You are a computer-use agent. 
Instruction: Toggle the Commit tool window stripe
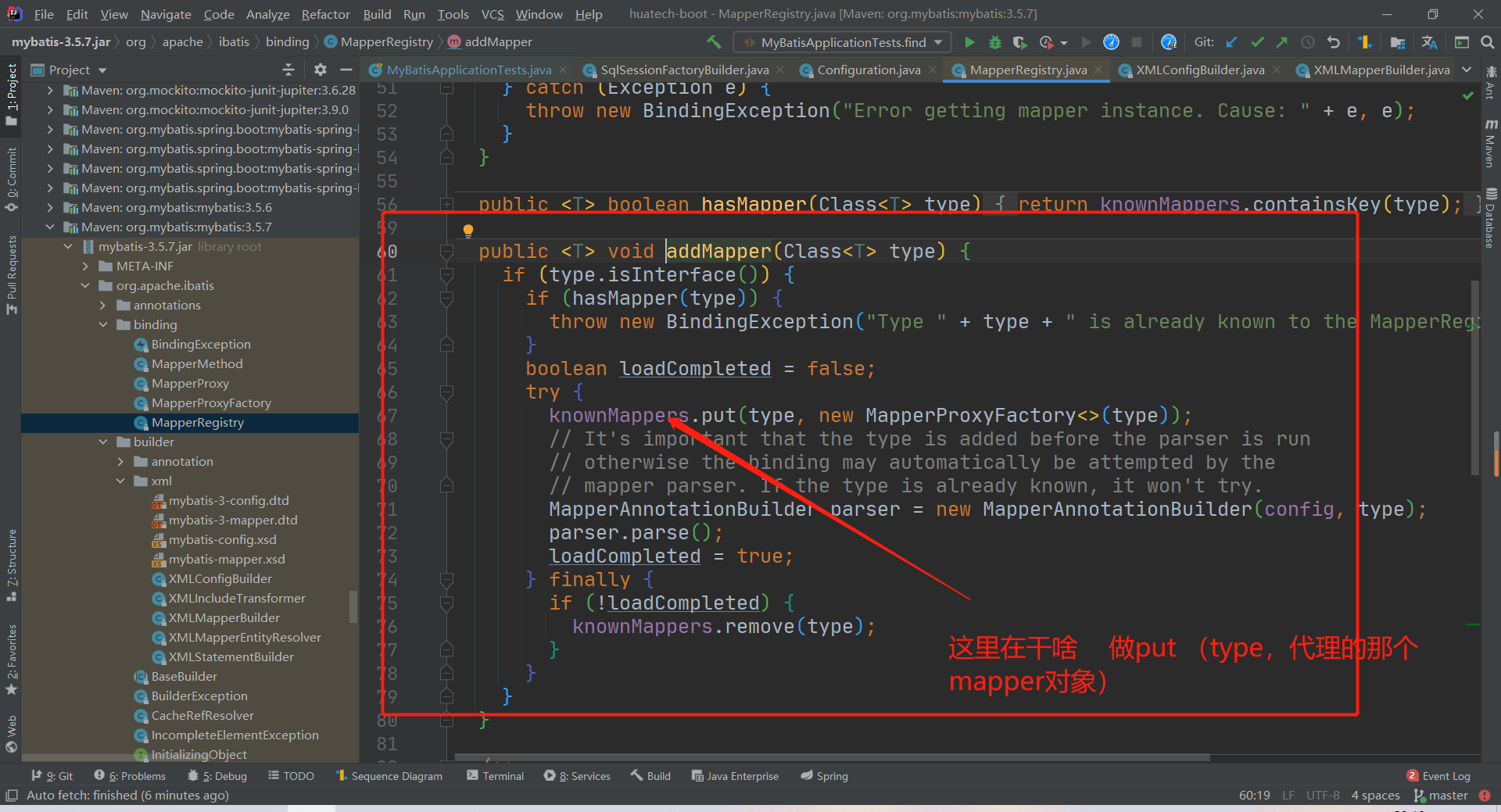coord(11,179)
